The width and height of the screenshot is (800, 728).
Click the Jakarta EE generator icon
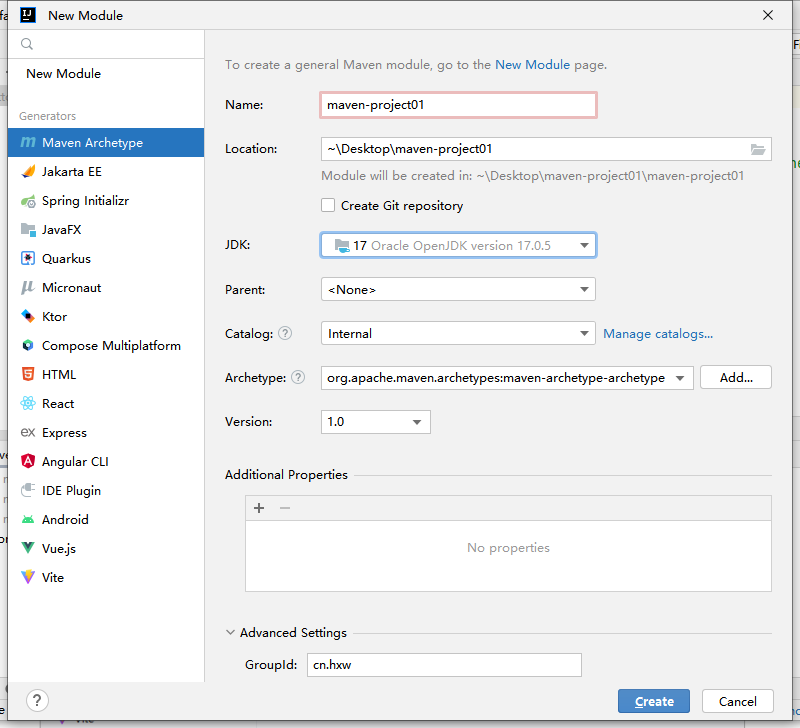(28, 172)
